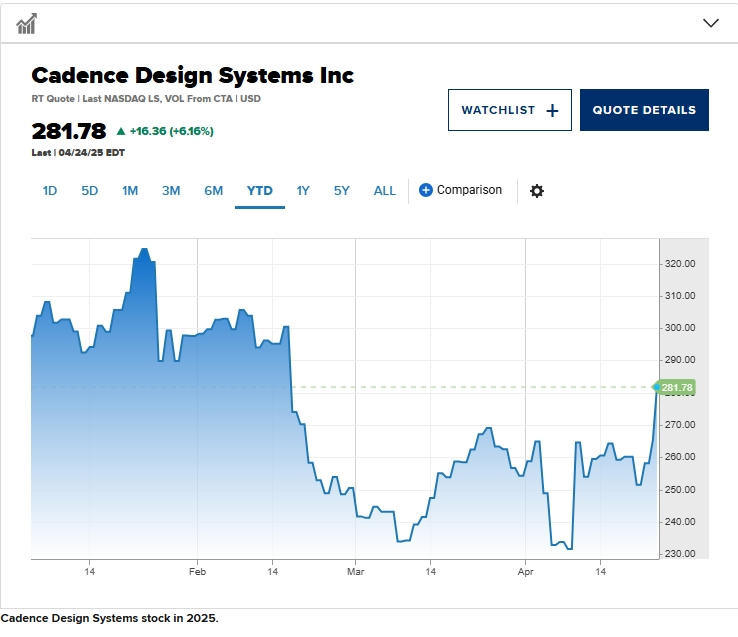Switch to the 5Y range
This screenshot has width=738, height=637.
pos(342,191)
